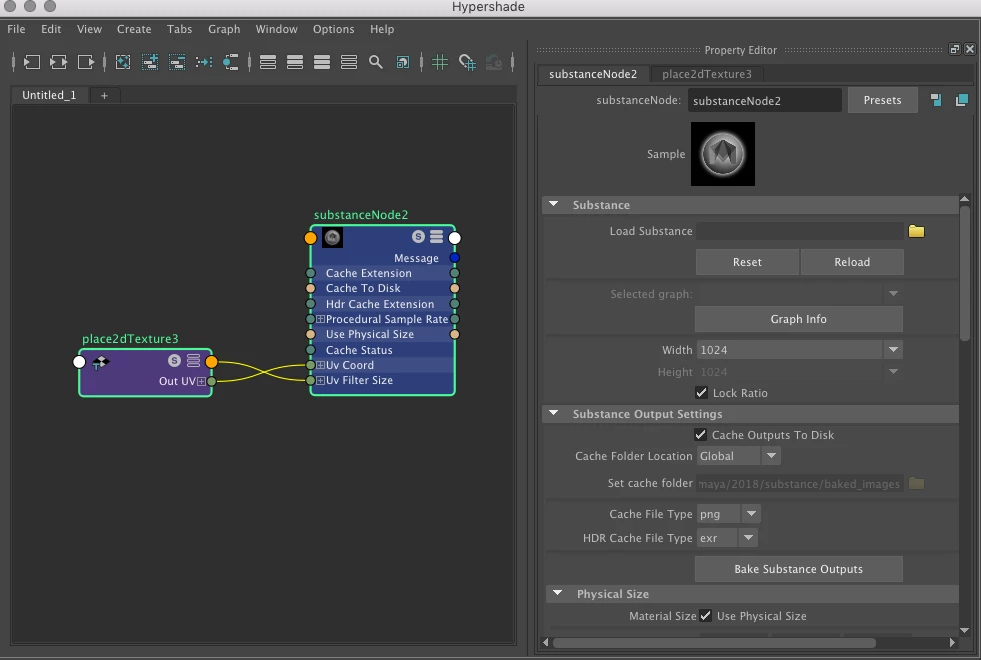Click the Load Substance folder browse icon
This screenshot has height=660, width=981.
point(917,231)
